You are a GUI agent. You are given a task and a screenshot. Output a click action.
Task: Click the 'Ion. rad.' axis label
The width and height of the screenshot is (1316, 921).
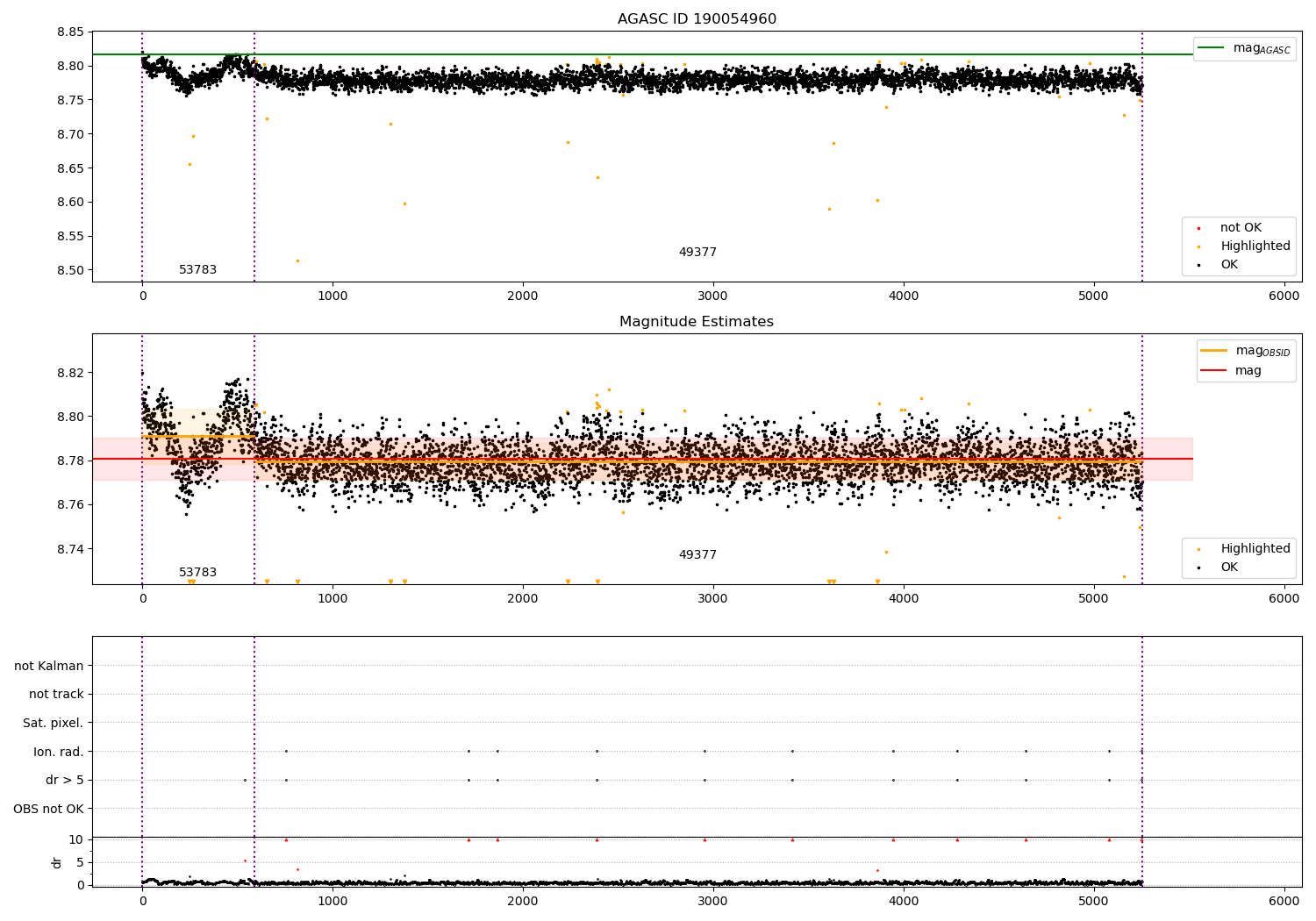click(59, 753)
